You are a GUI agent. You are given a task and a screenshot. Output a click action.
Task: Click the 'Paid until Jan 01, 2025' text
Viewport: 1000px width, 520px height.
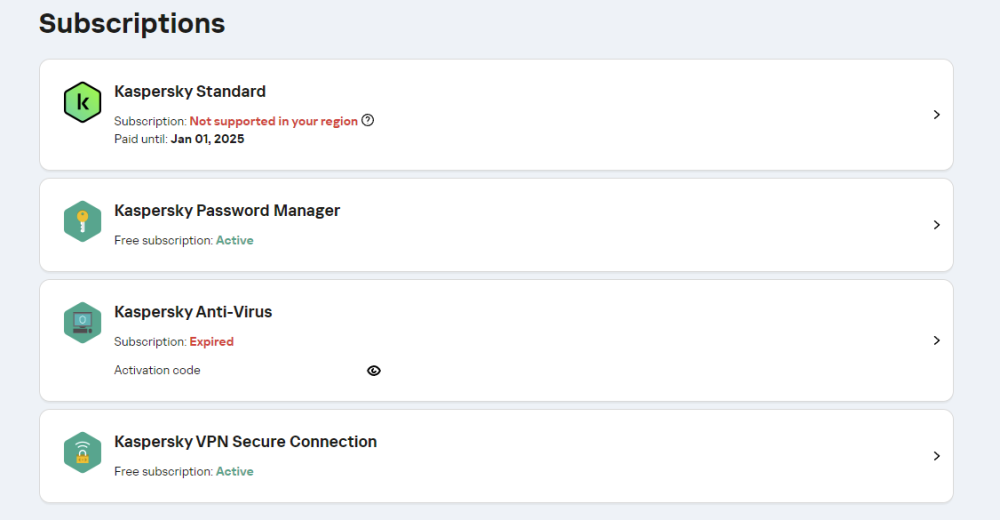click(179, 139)
